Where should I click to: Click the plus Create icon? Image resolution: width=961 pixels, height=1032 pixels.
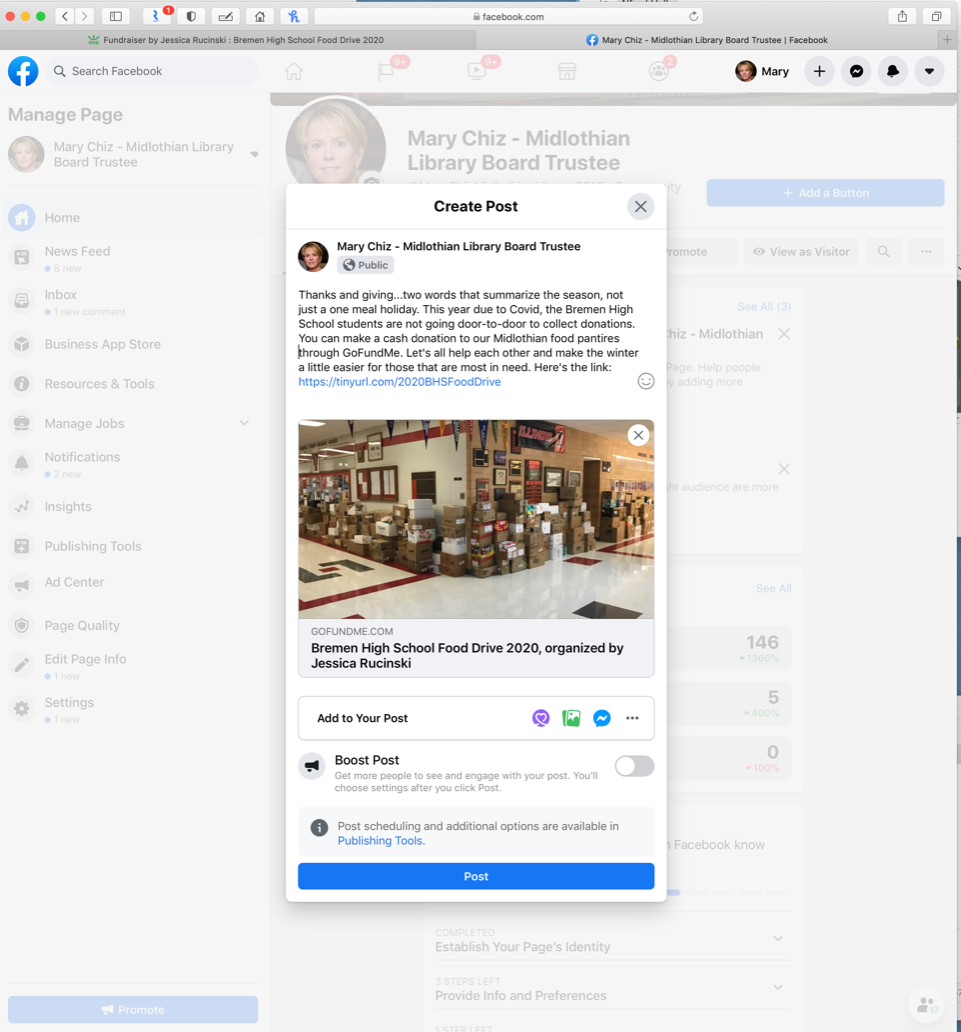(x=819, y=71)
